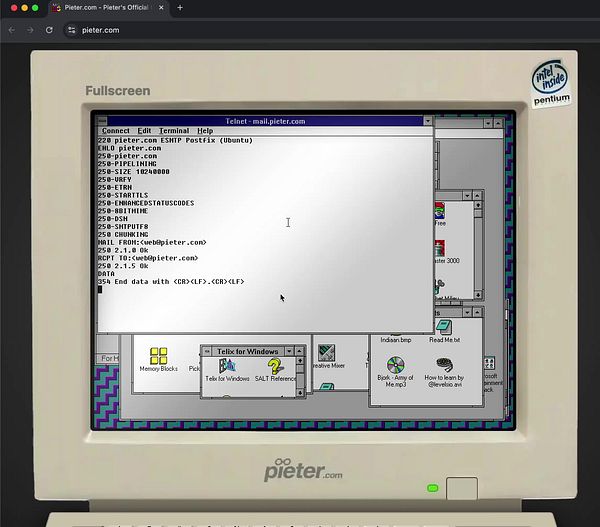Click the Telnet window minimize arrow

coord(428,121)
